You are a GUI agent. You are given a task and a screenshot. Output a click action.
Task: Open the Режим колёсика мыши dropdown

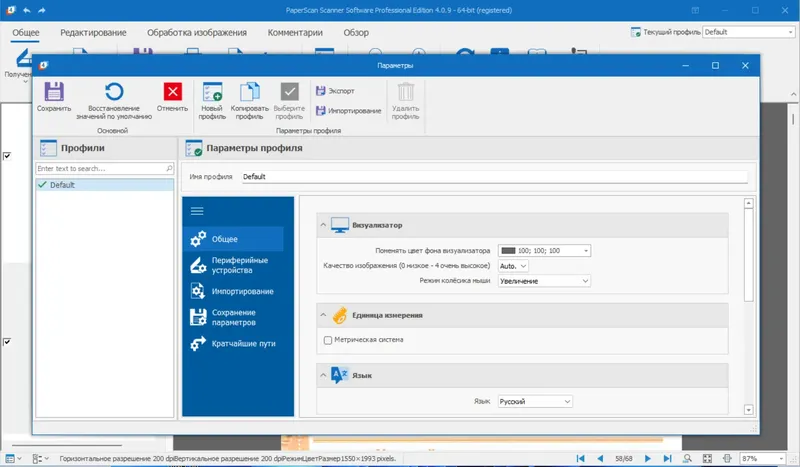[x=544, y=281]
